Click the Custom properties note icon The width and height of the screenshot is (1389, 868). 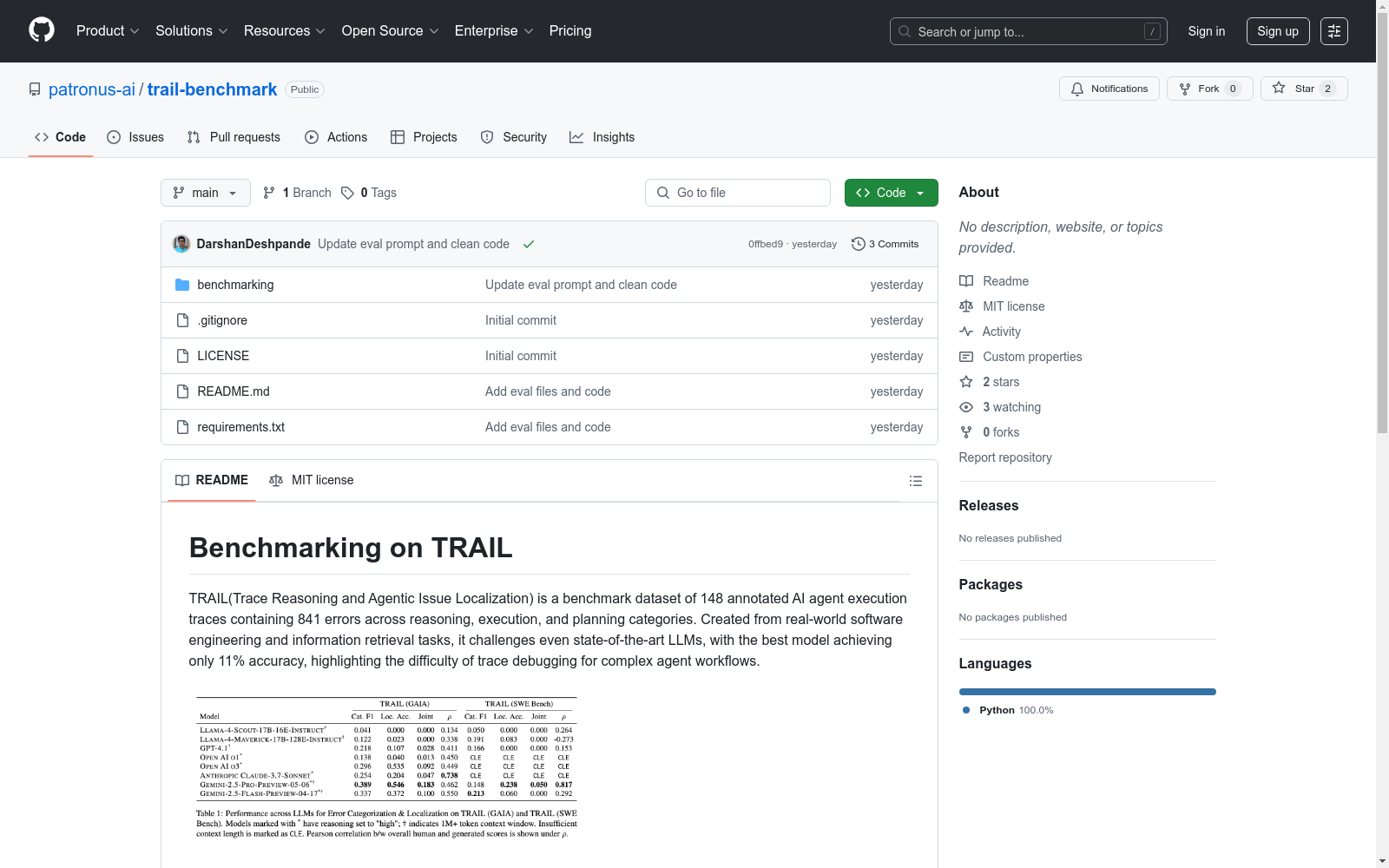(x=966, y=357)
